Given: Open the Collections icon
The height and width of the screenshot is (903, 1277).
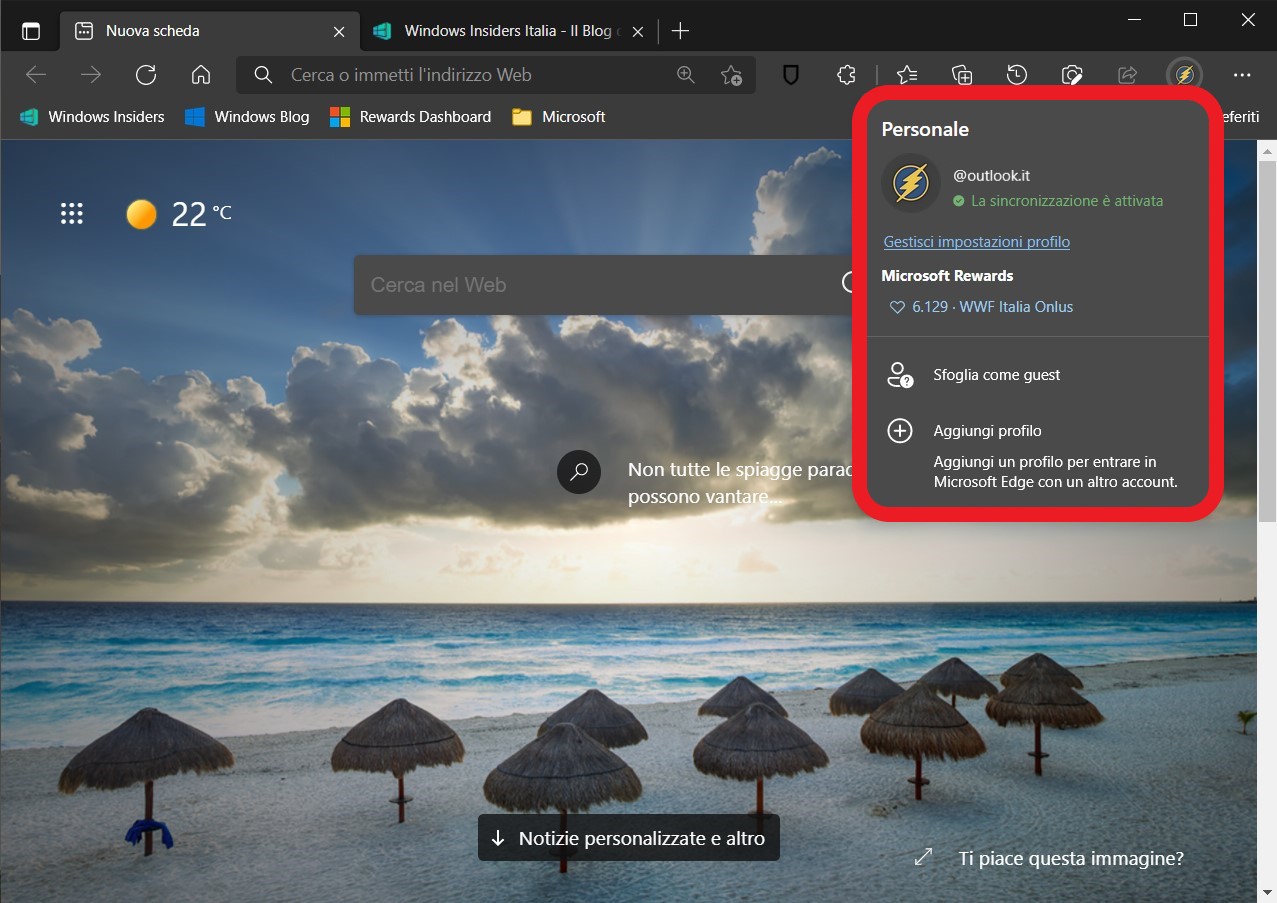Looking at the screenshot, I should click(962, 75).
